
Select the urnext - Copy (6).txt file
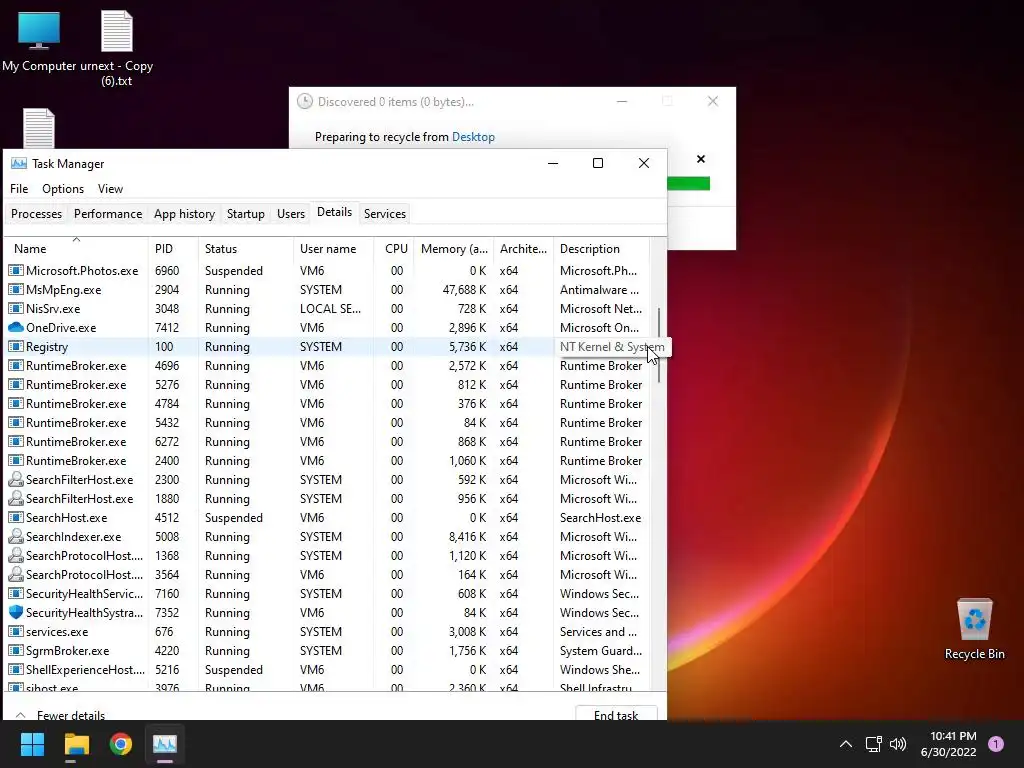pos(117,48)
